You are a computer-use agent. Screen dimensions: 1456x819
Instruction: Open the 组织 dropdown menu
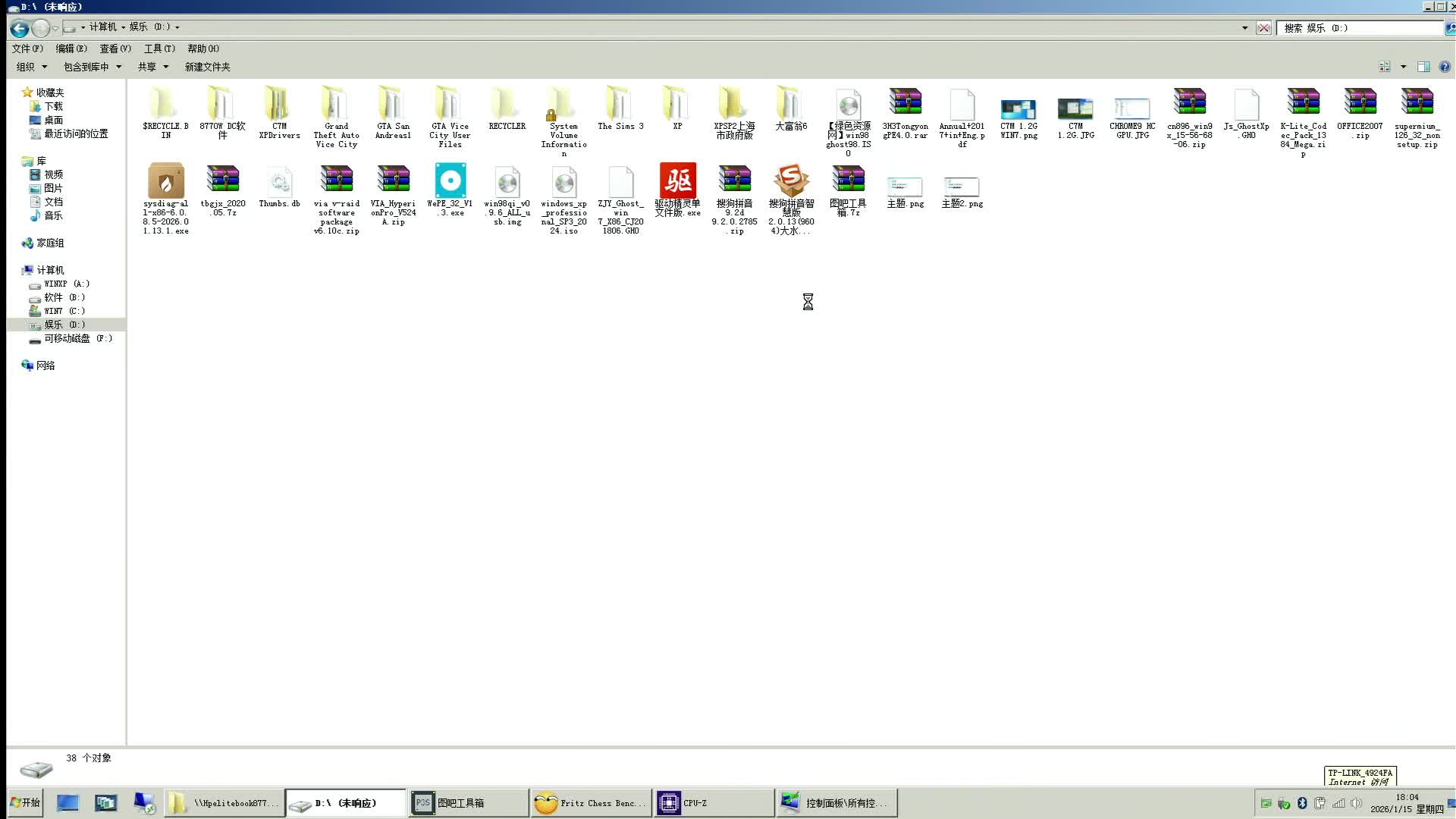(31, 67)
